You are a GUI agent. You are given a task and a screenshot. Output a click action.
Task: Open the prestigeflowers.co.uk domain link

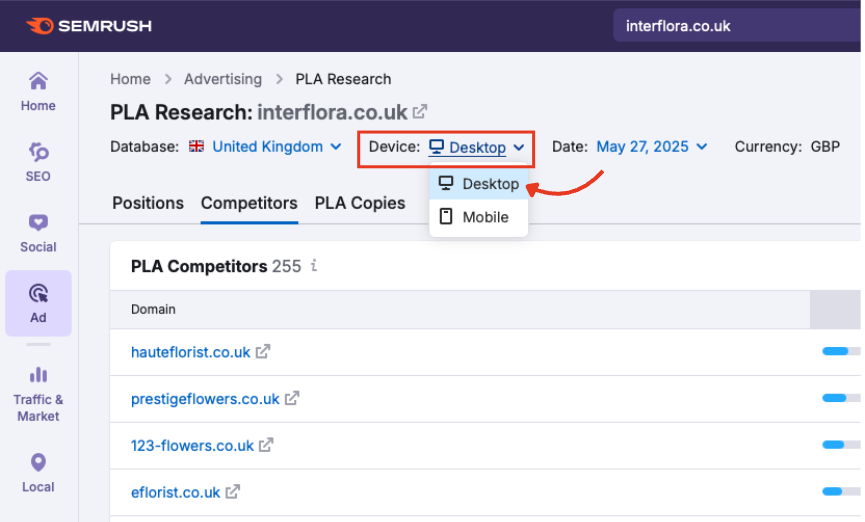click(205, 399)
